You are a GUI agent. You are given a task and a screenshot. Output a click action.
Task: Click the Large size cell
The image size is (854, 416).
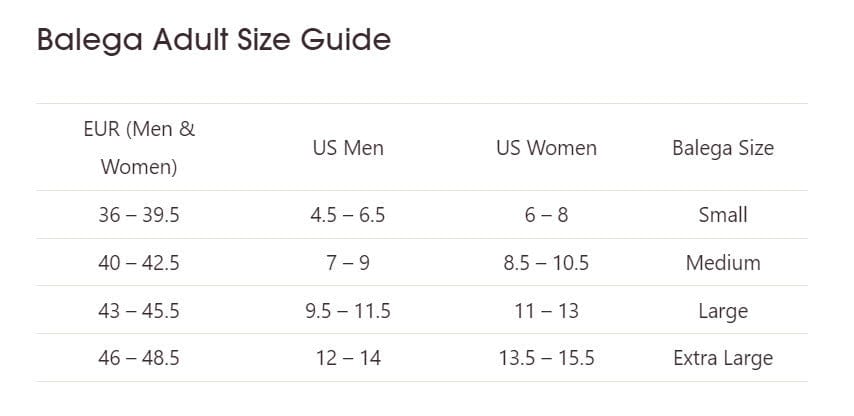click(x=723, y=311)
